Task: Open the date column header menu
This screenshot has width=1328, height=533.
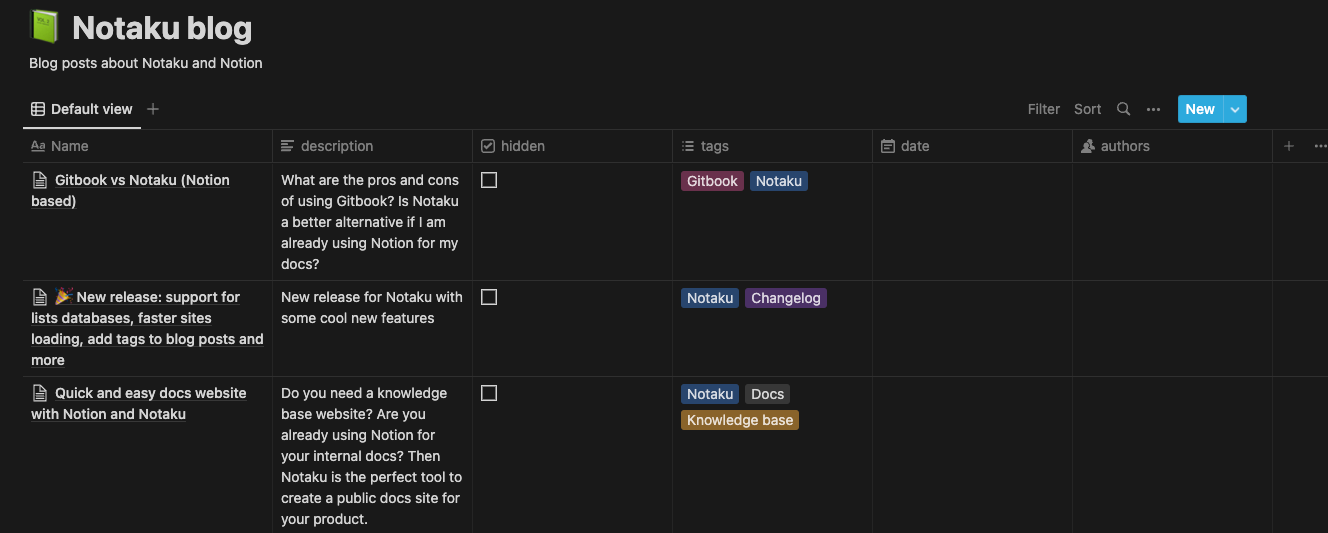Action: pyautogui.click(x=973, y=146)
